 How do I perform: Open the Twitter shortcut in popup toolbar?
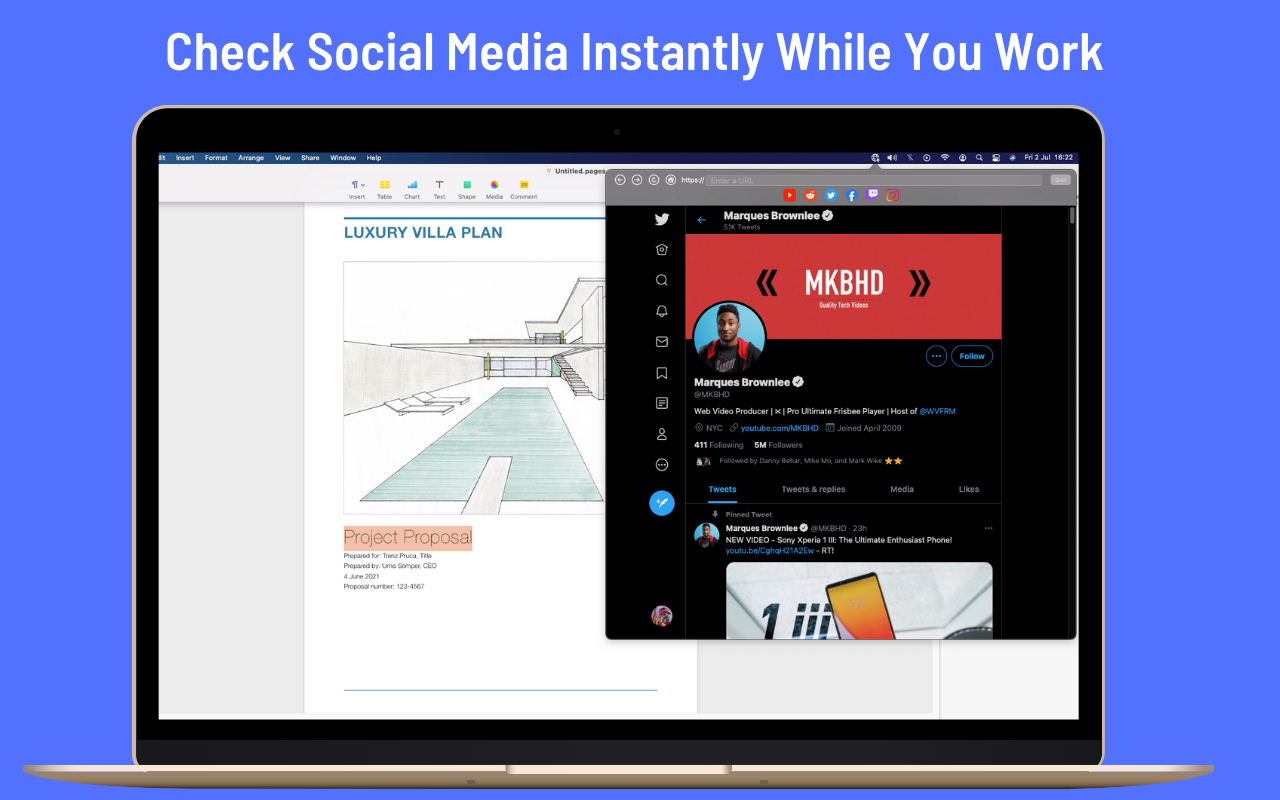tap(830, 195)
